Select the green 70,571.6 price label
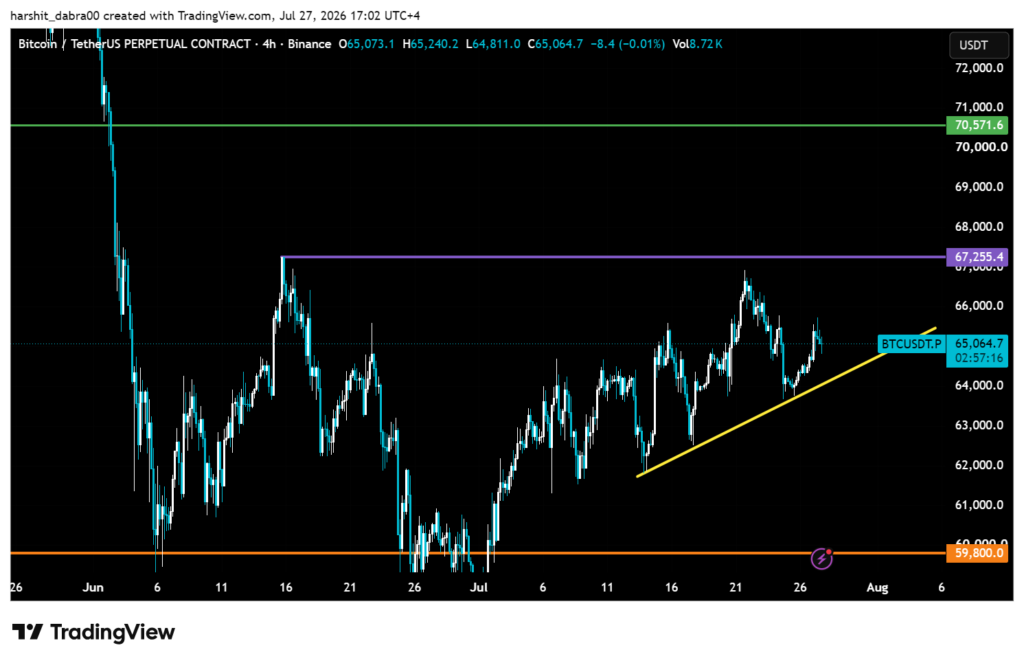The image size is (1024, 663). pos(977,125)
